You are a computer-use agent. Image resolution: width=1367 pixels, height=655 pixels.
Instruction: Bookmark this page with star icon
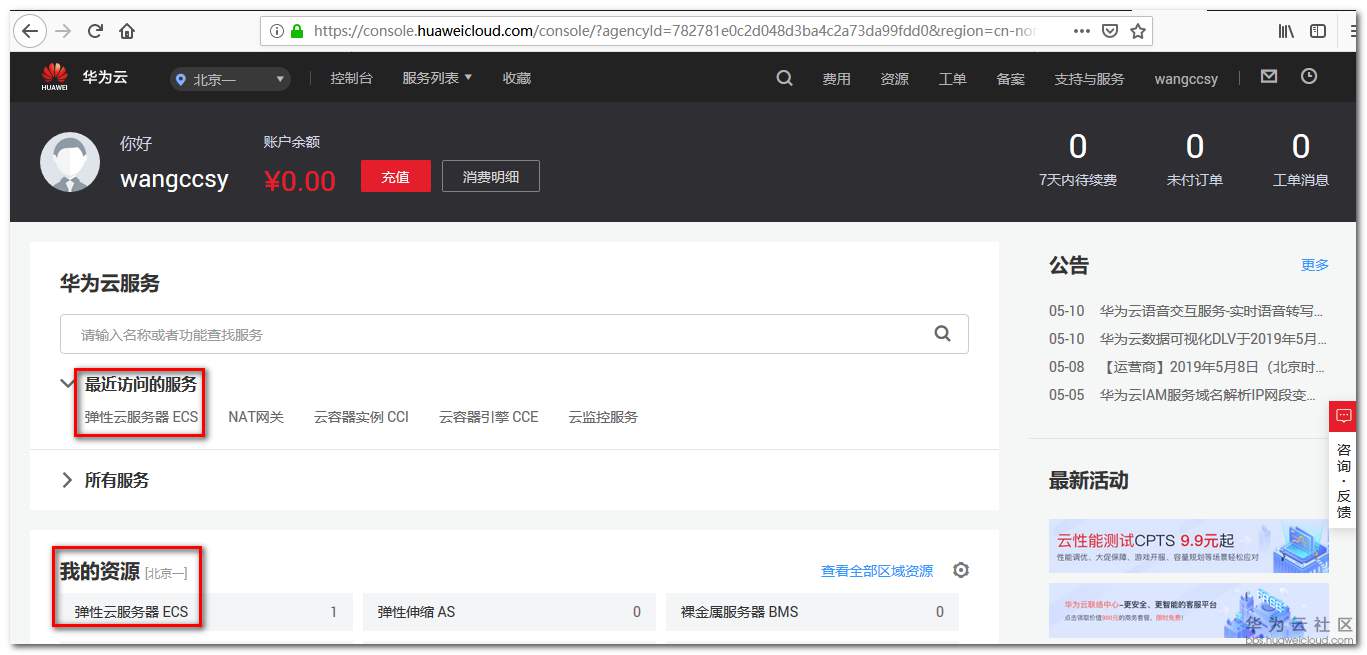point(1137,31)
